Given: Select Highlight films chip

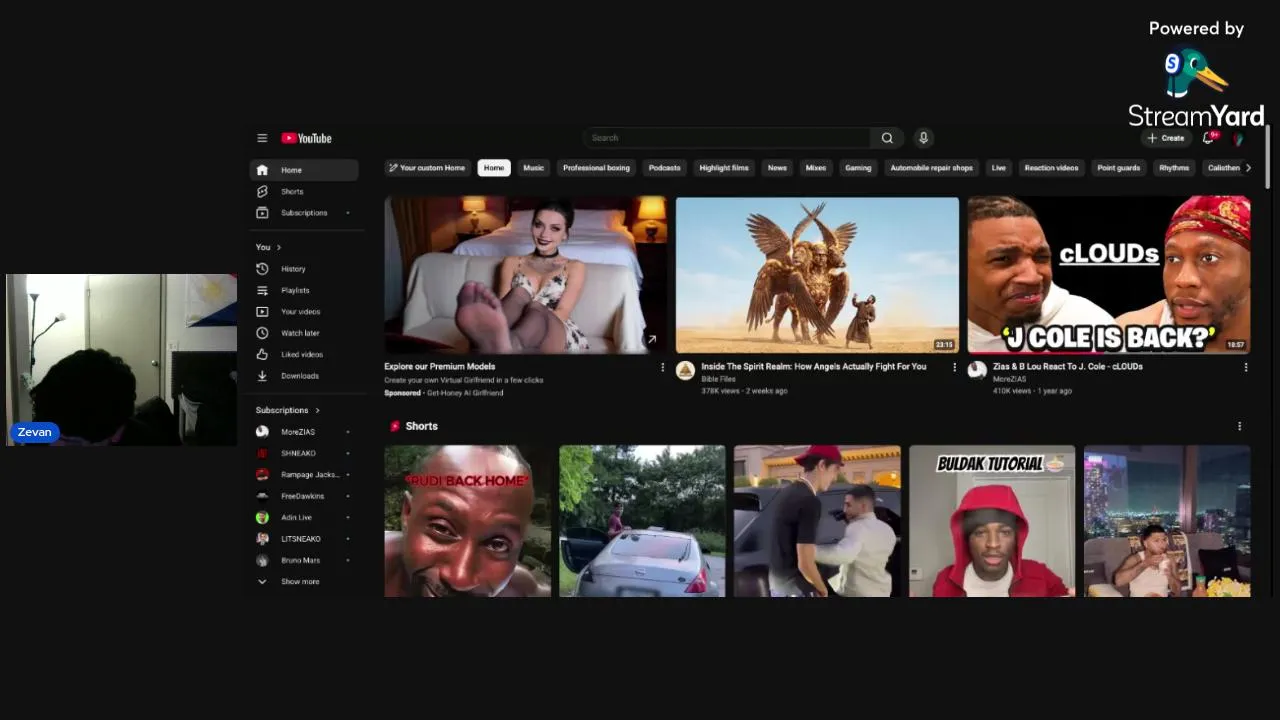Looking at the screenshot, I should (x=724, y=168).
